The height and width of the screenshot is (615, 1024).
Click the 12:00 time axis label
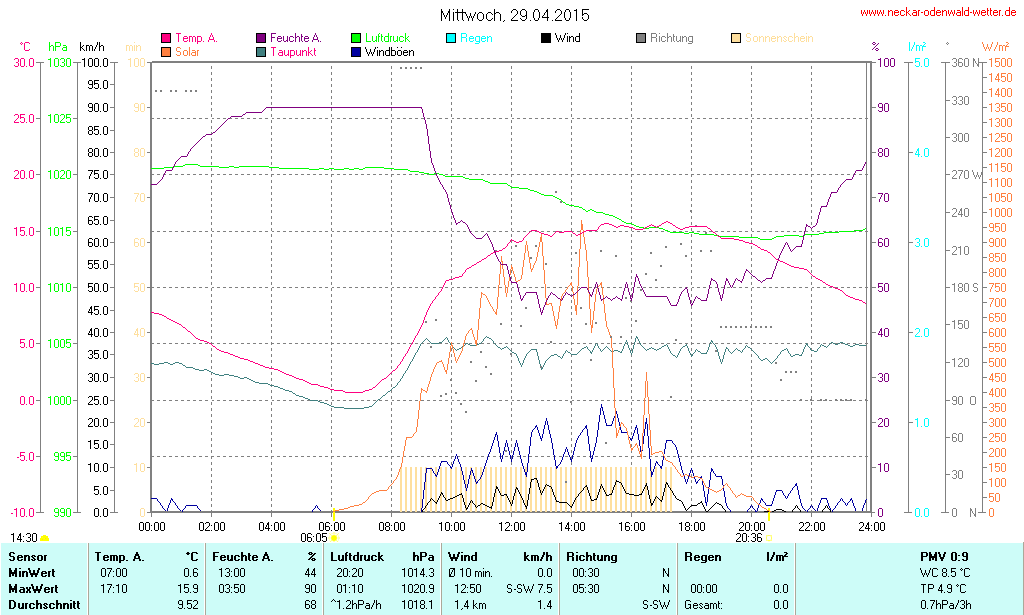point(512,526)
